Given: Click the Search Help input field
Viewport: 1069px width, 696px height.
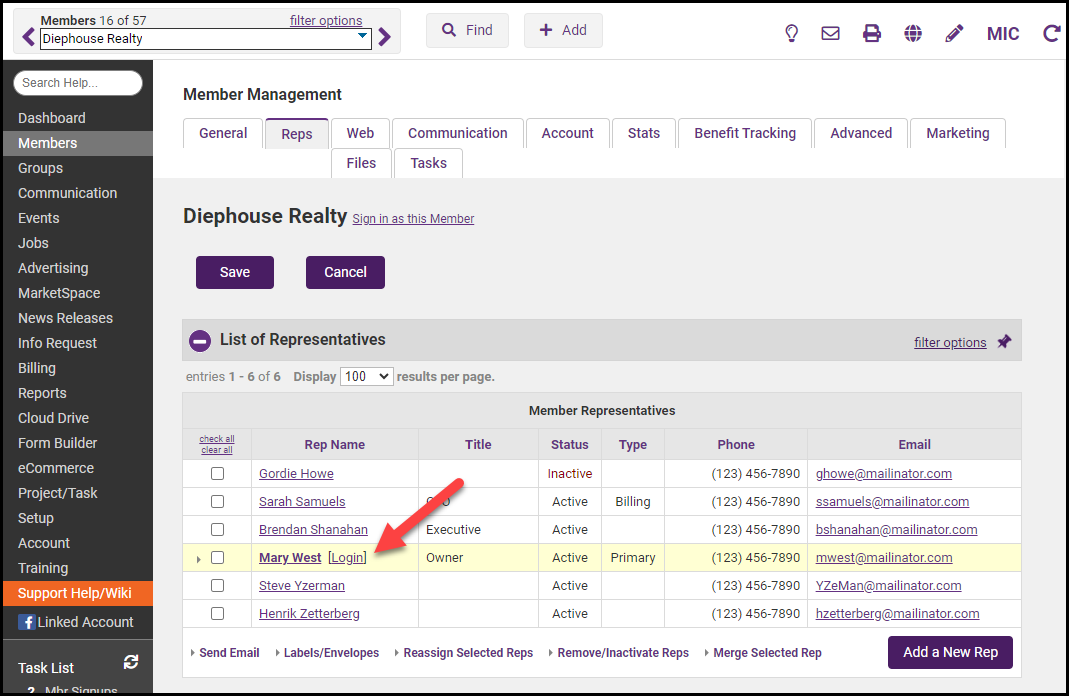Looking at the screenshot, I should click(78, 83).
